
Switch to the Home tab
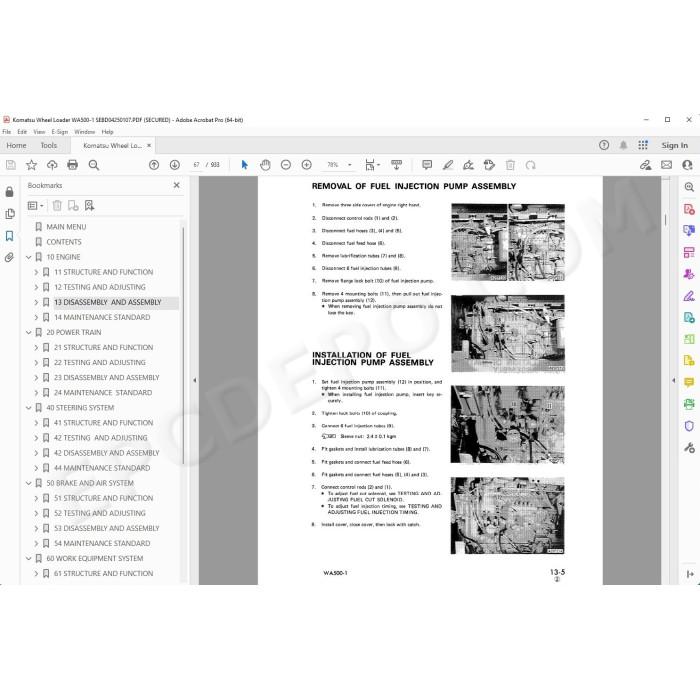[x=17, y=145]
